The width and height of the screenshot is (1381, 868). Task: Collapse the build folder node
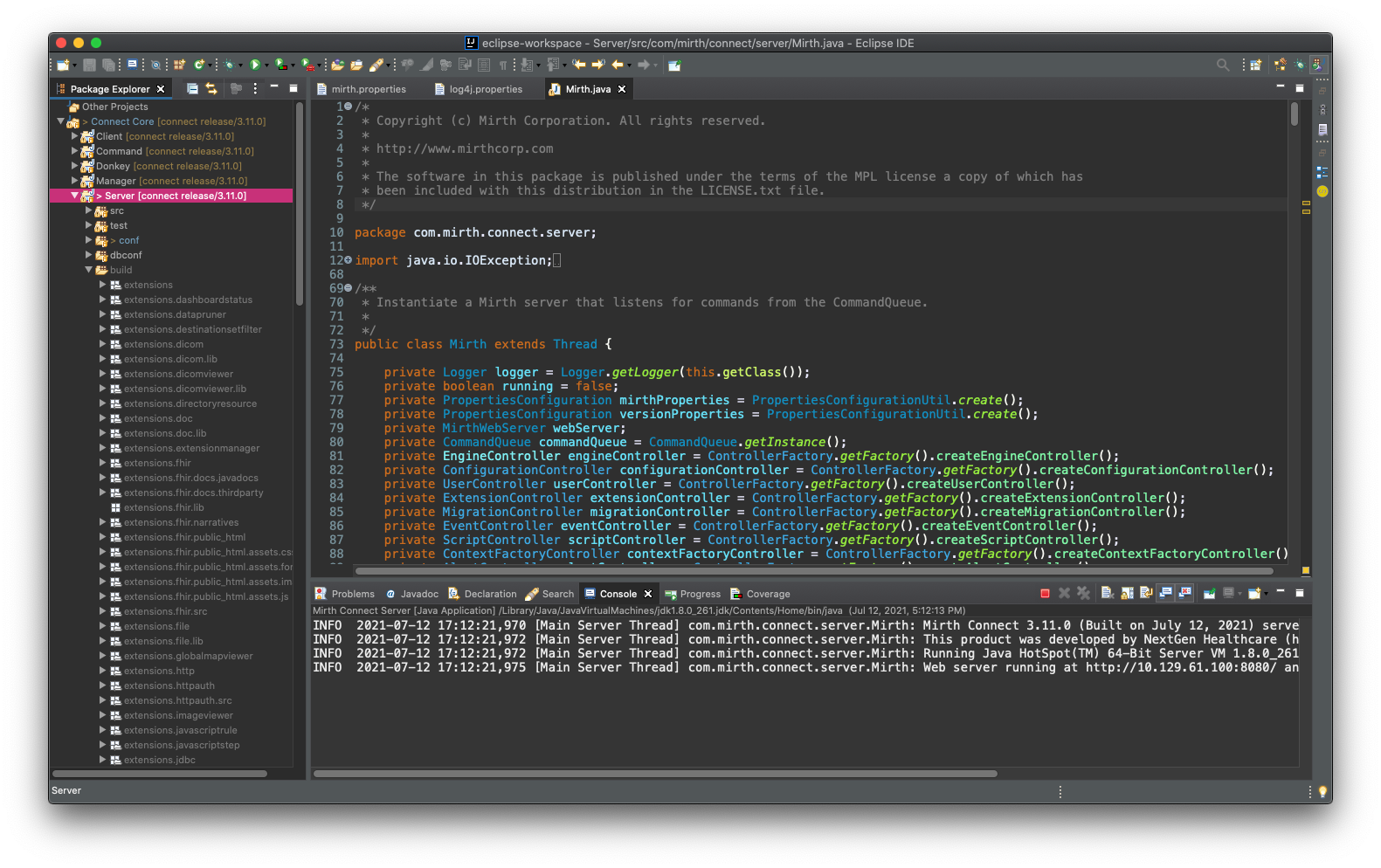tap(88, 270)
